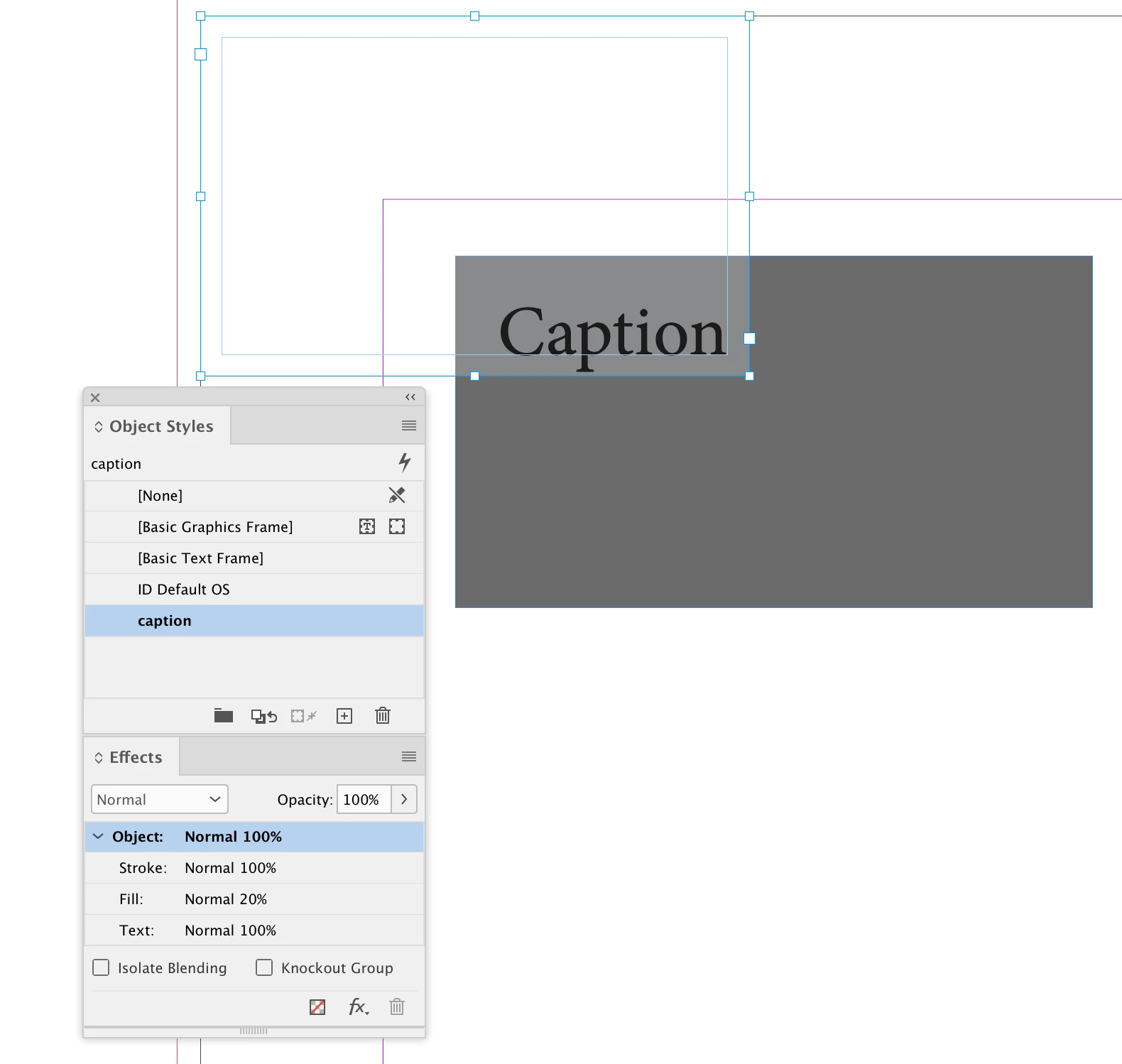The image size is (1122, 1064).
Task: Delete selected object style with trash icon
Action: click(x=383, y=715)
